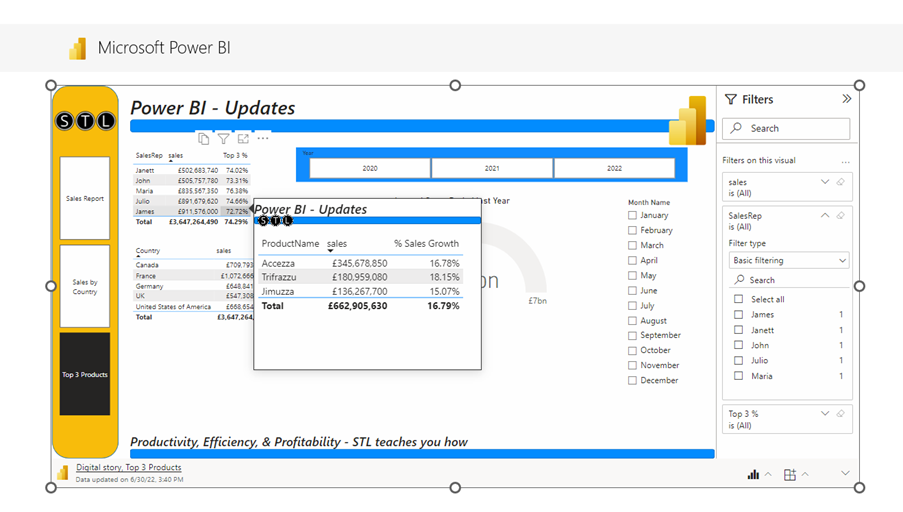This screenshot has width=903, height=512.
Task: Expand the chevron beside the grid footer icon
Action: click(805, 475)
